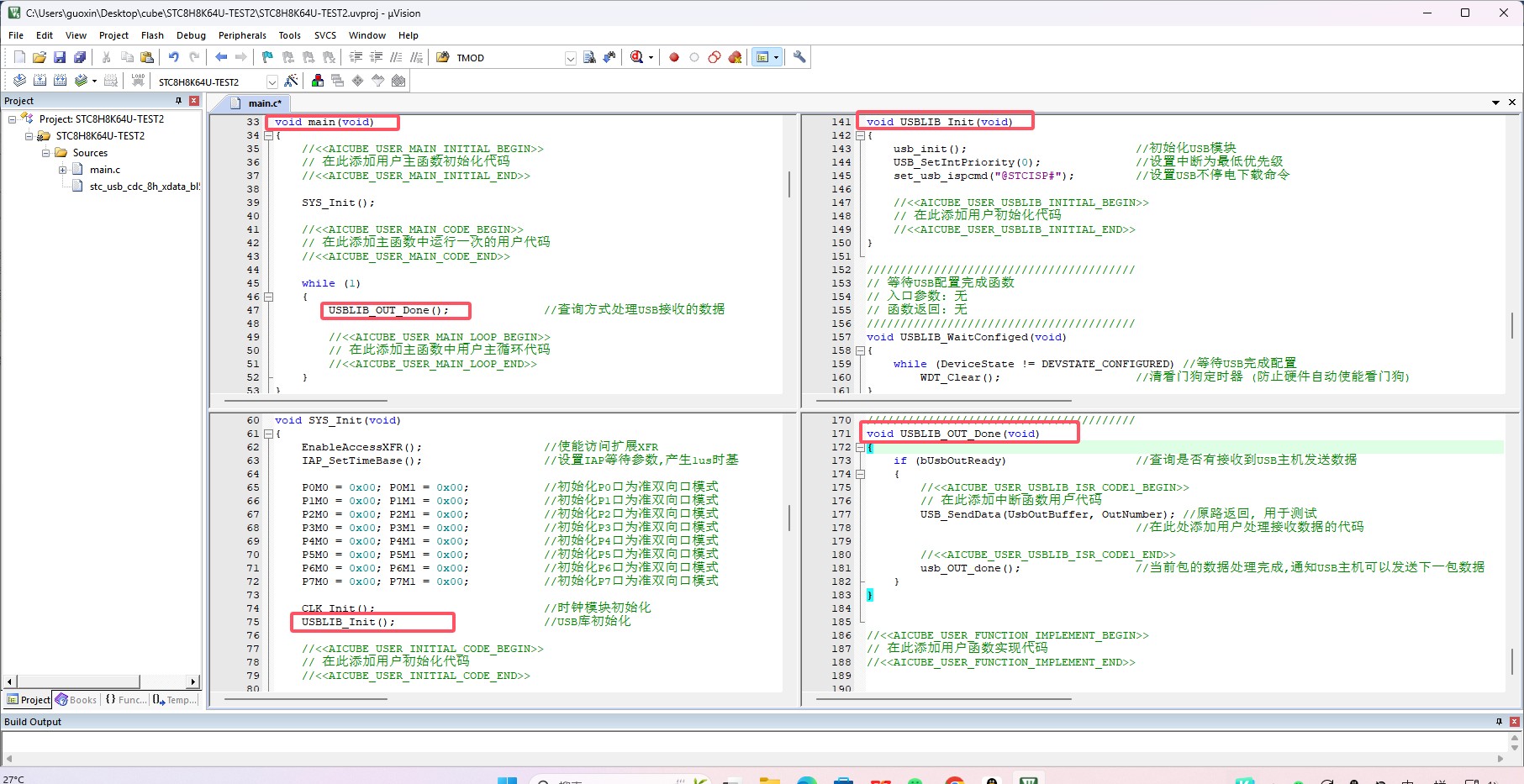Image resolution: width=1524 pixels, height=784 pixels.
Task: Comment out the selected lines
Action: coord(396,57)
